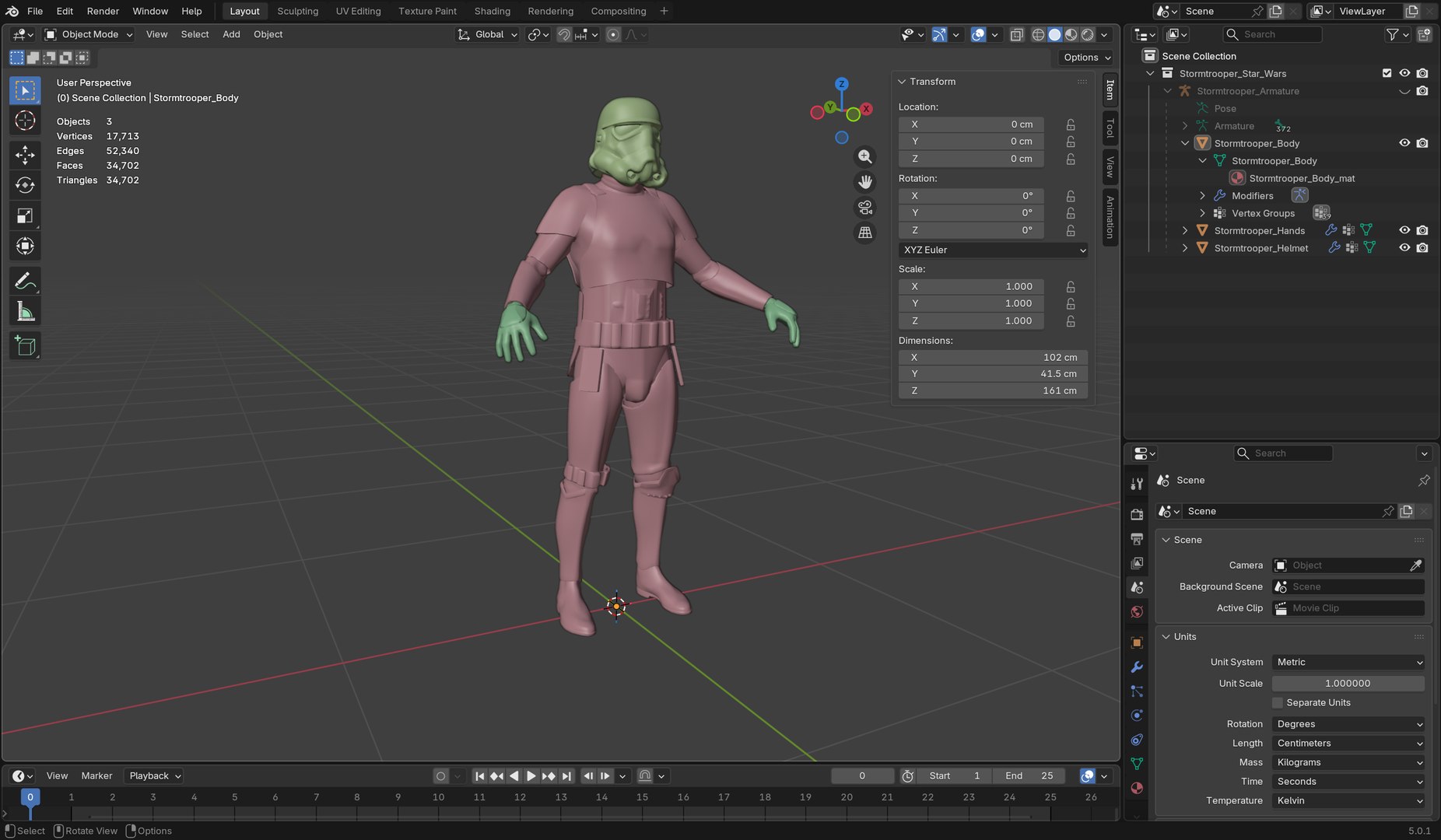
Task: Select the Cursor tool in toolbar
Action: point(25,121)
